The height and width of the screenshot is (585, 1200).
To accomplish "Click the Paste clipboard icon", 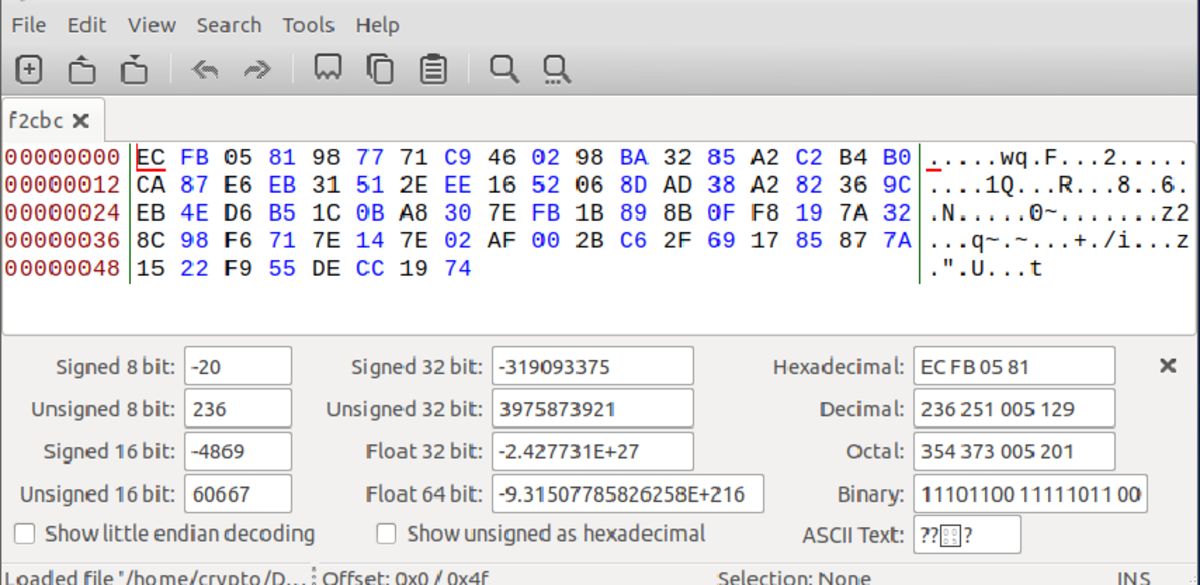I will (433, 69).
